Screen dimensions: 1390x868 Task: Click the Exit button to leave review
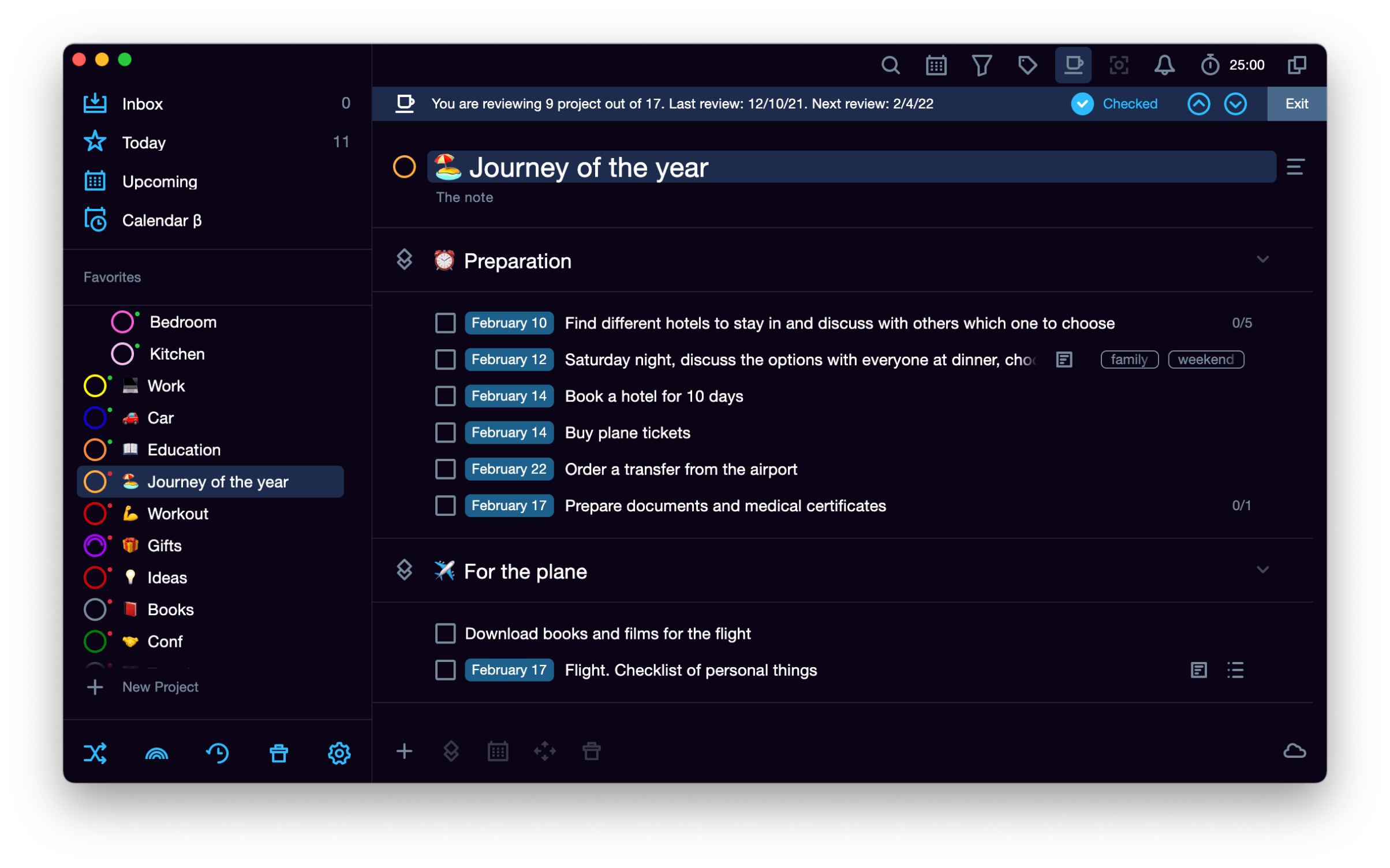(1296, 104)
